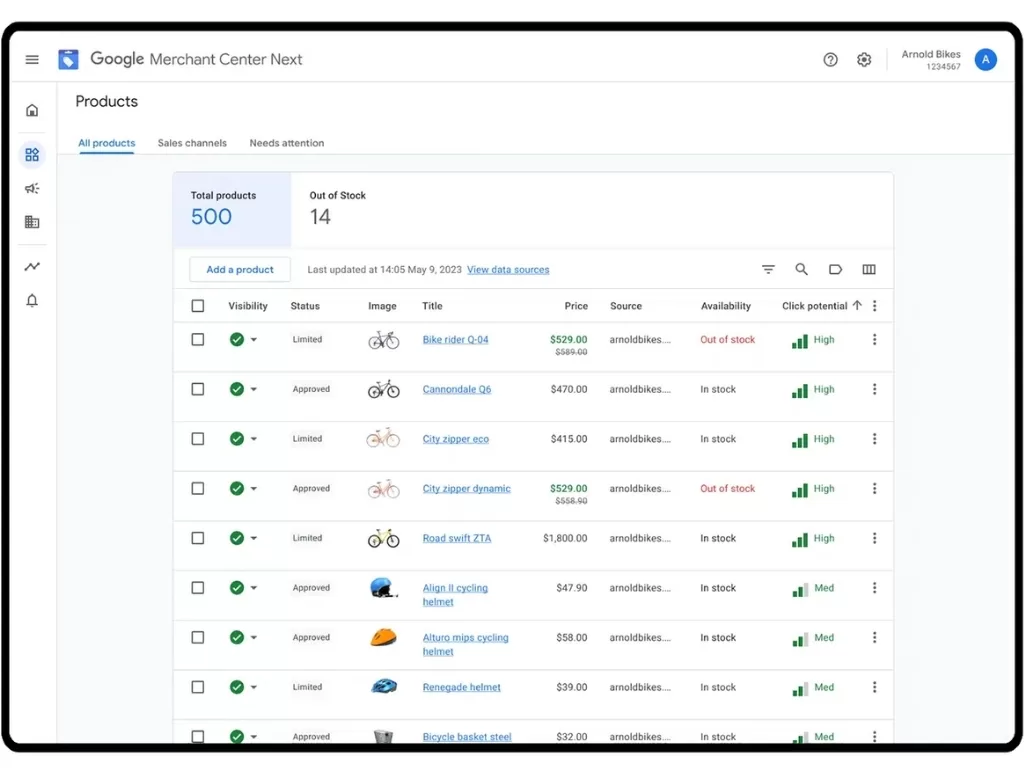Open the help question mark icon
The image size is (1024, 768).
click(830, 60)
